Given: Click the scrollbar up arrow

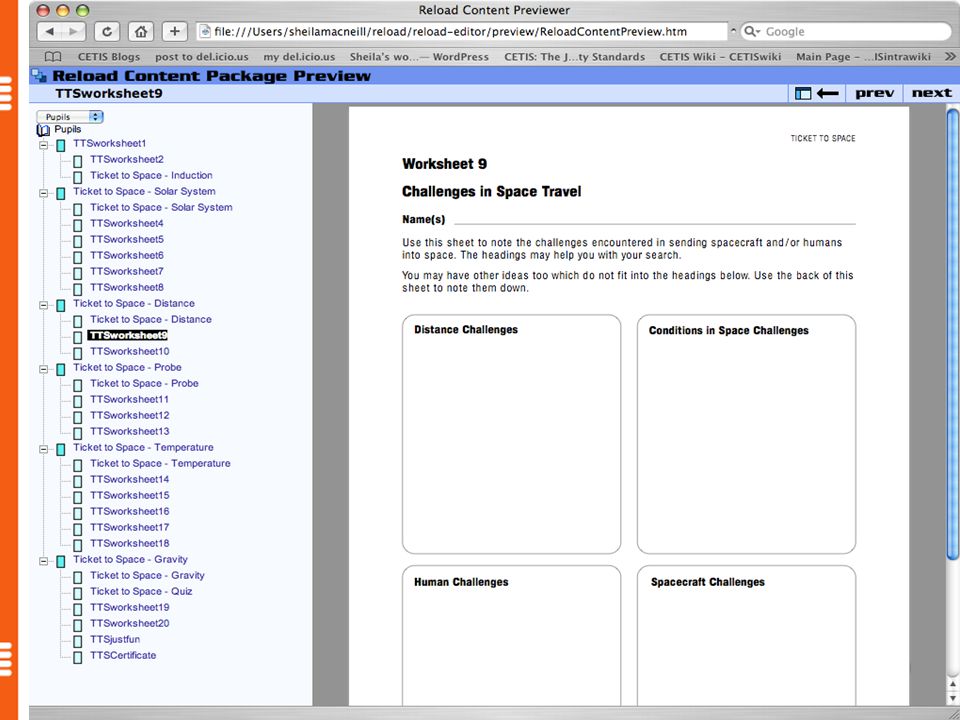Looking at the screenshot, I should pos(953,683).
